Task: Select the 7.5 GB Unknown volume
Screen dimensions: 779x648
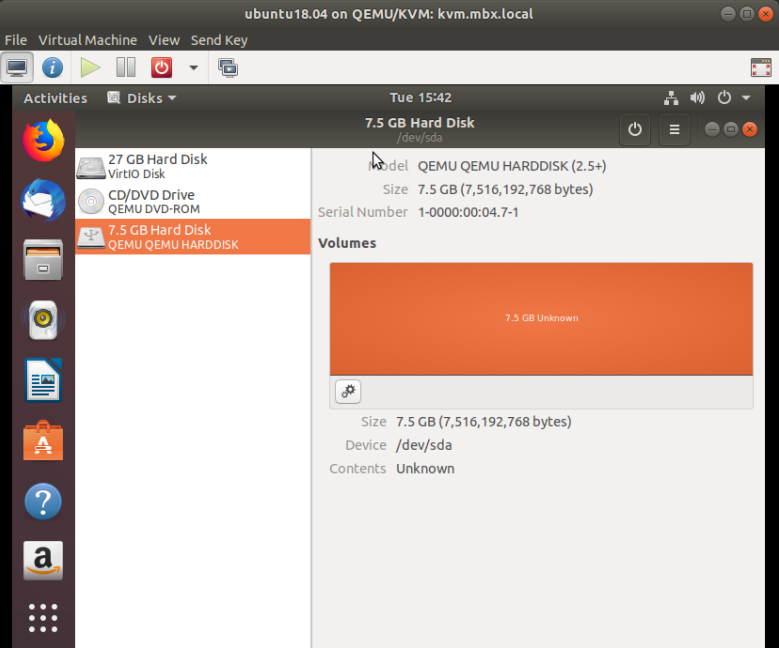Action: click(541, 319)
